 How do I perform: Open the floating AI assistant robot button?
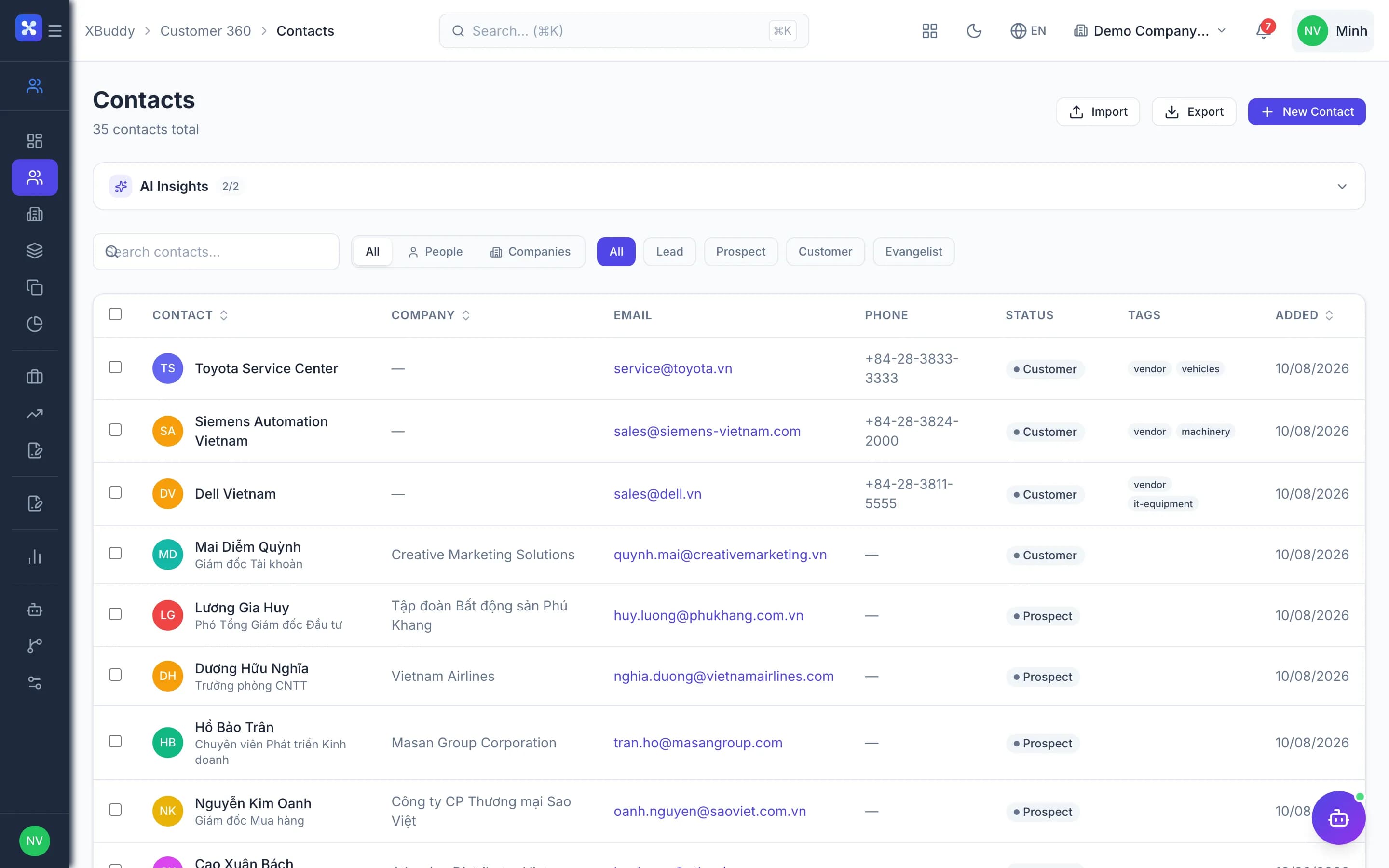click(1338, 817)
